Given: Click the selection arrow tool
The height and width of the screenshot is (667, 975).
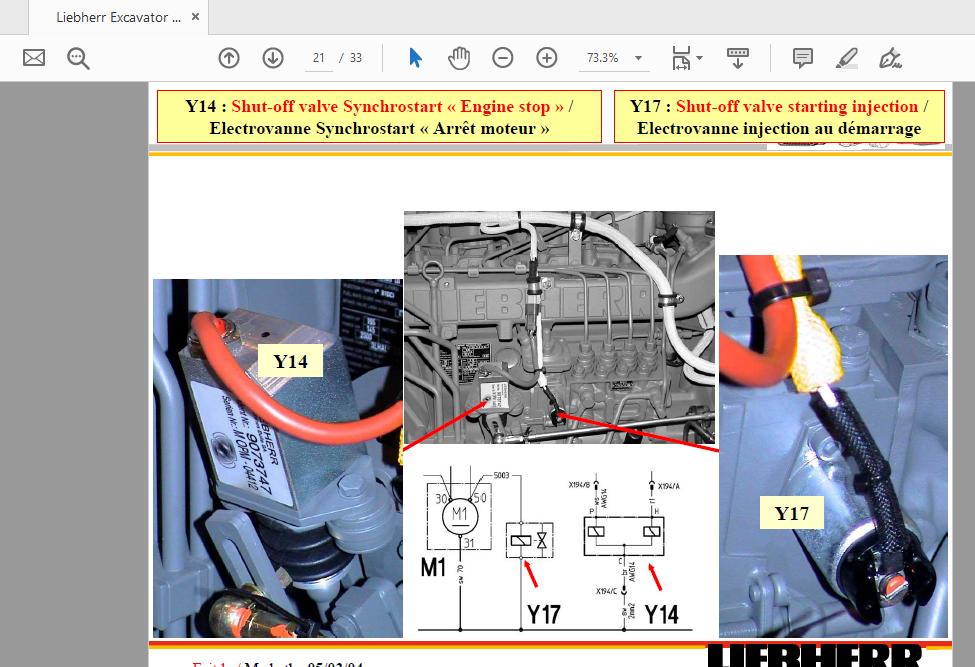Looking at the screenshot, I should coord(414,58).
